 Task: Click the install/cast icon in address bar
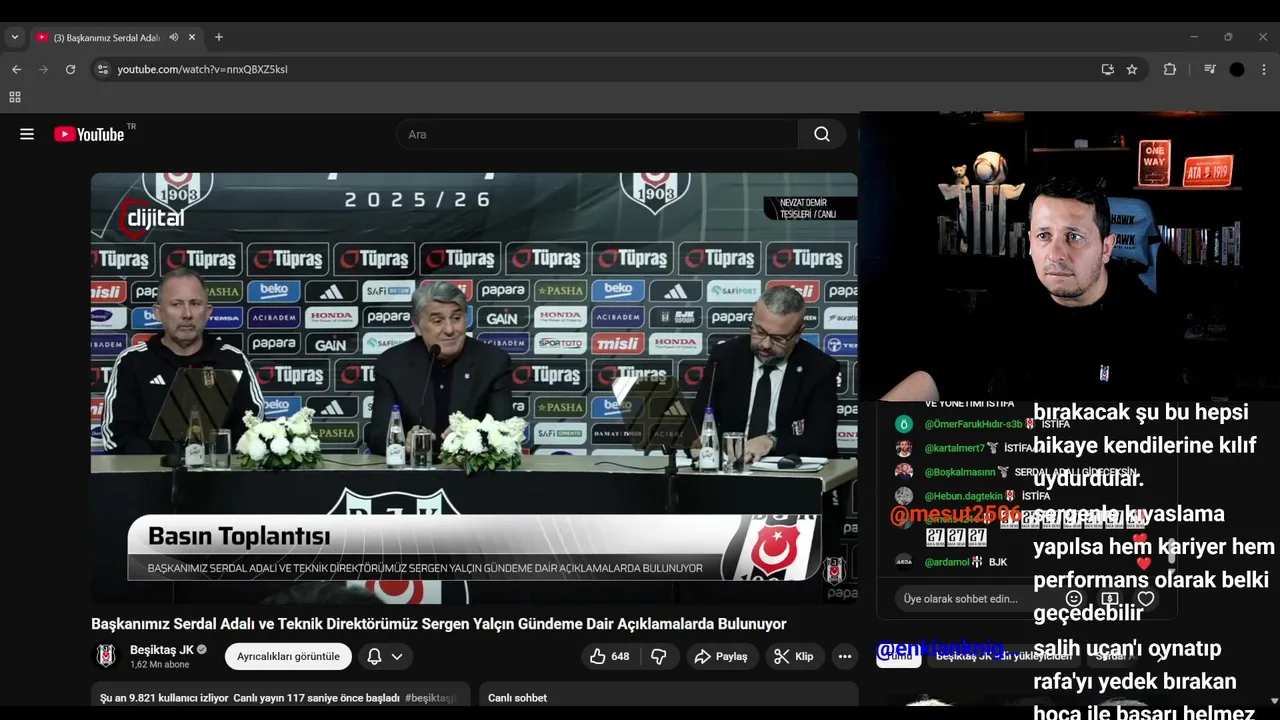pos(1107,69)
